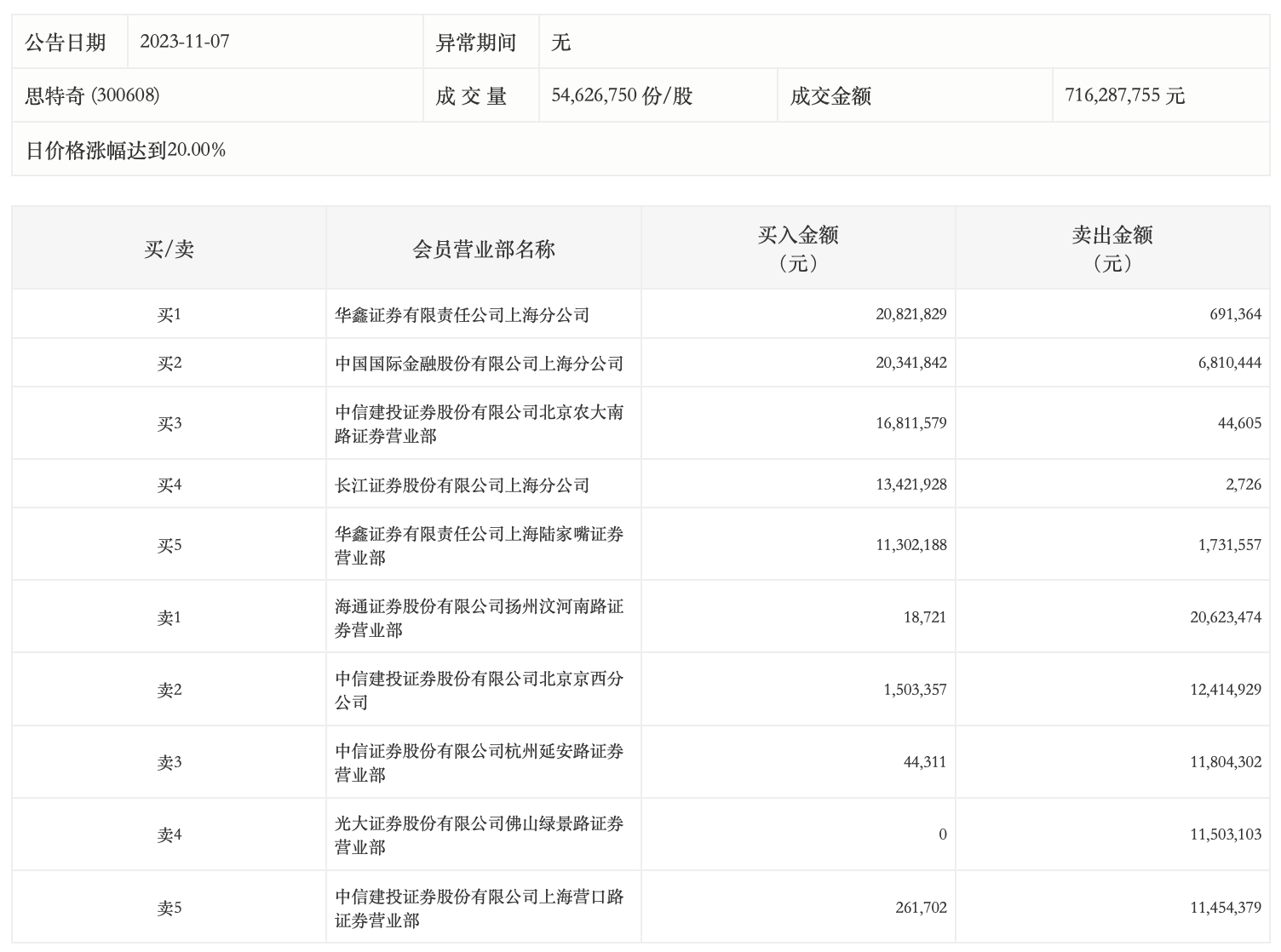Image resolution: width=1281 pixels, height=952 pixels.
Task: Click 中信建投证券 北京农大南路 branch name
Action: point(480,423)
